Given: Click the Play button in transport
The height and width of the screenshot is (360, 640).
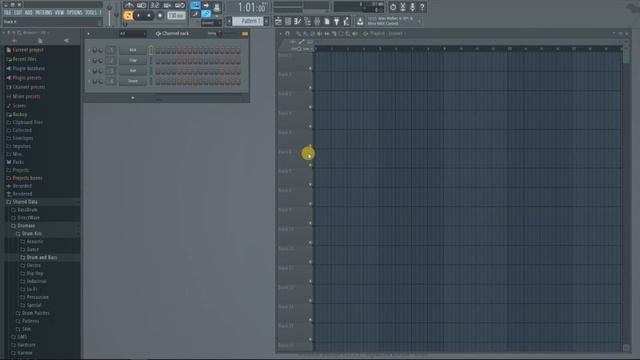Looking at the screenshot, I should 139,16.
